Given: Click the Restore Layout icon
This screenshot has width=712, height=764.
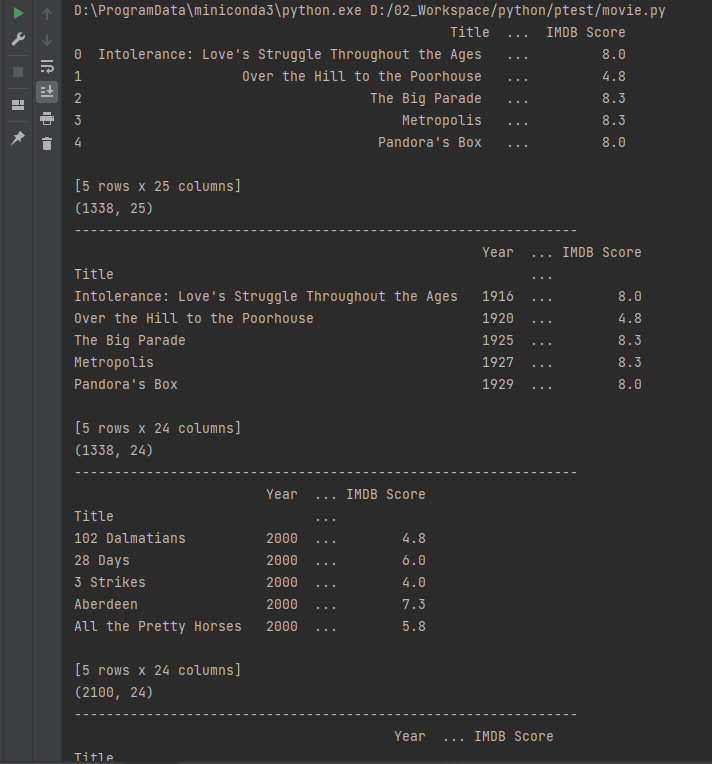Looking at the screenshot, I should click(18, 105).
